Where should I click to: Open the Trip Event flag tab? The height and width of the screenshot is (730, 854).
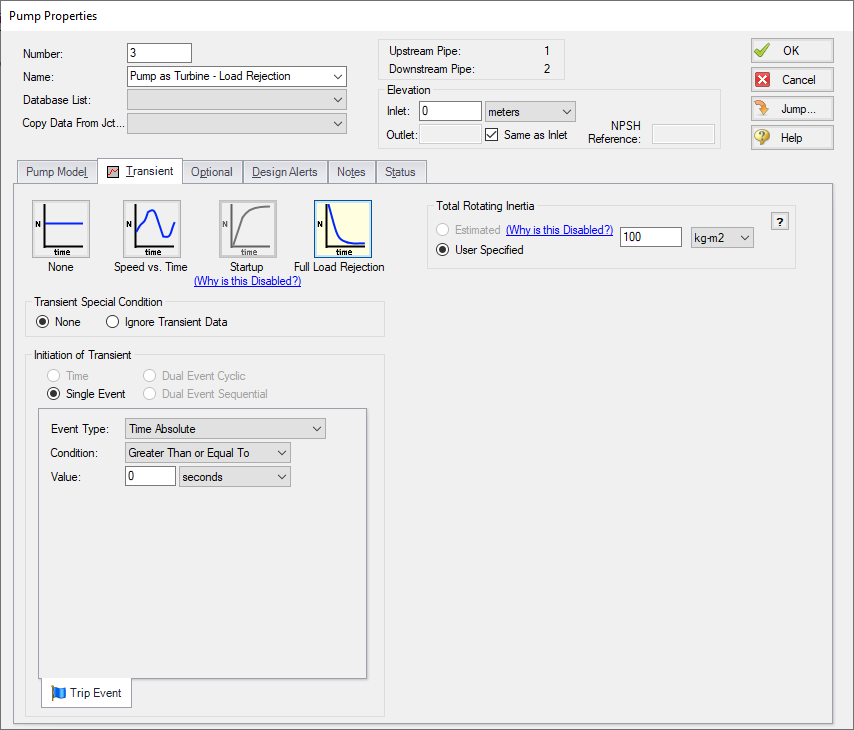point(86,693)
